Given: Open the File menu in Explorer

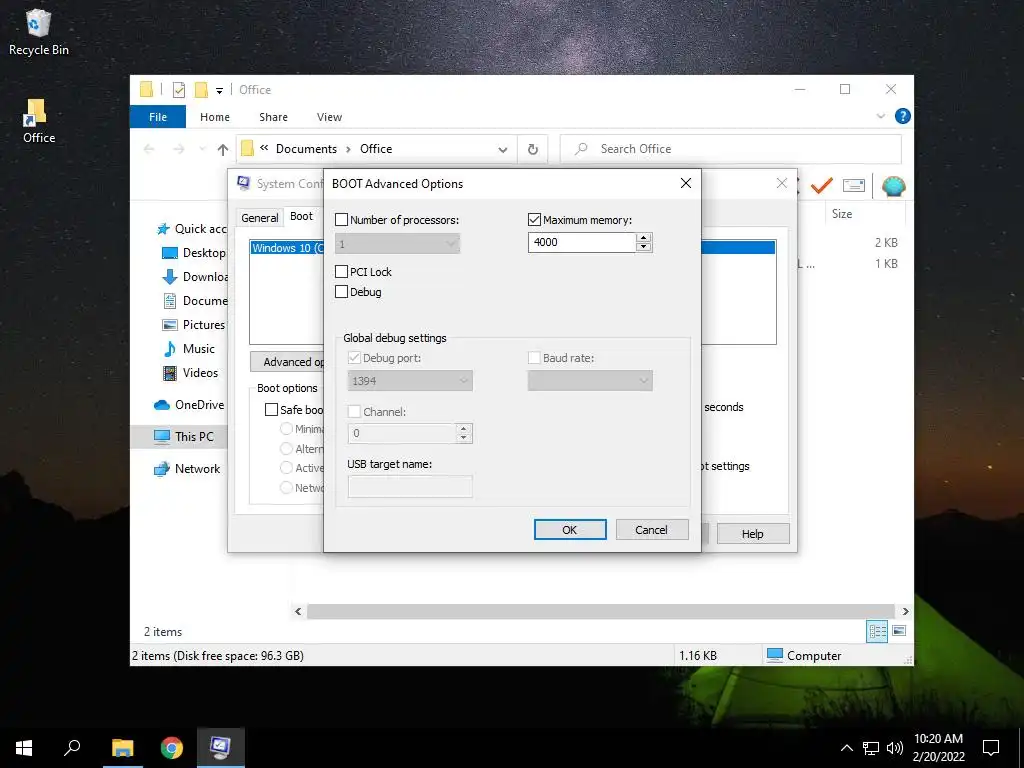Looking at the screenshot, I should tap(158, 117).
